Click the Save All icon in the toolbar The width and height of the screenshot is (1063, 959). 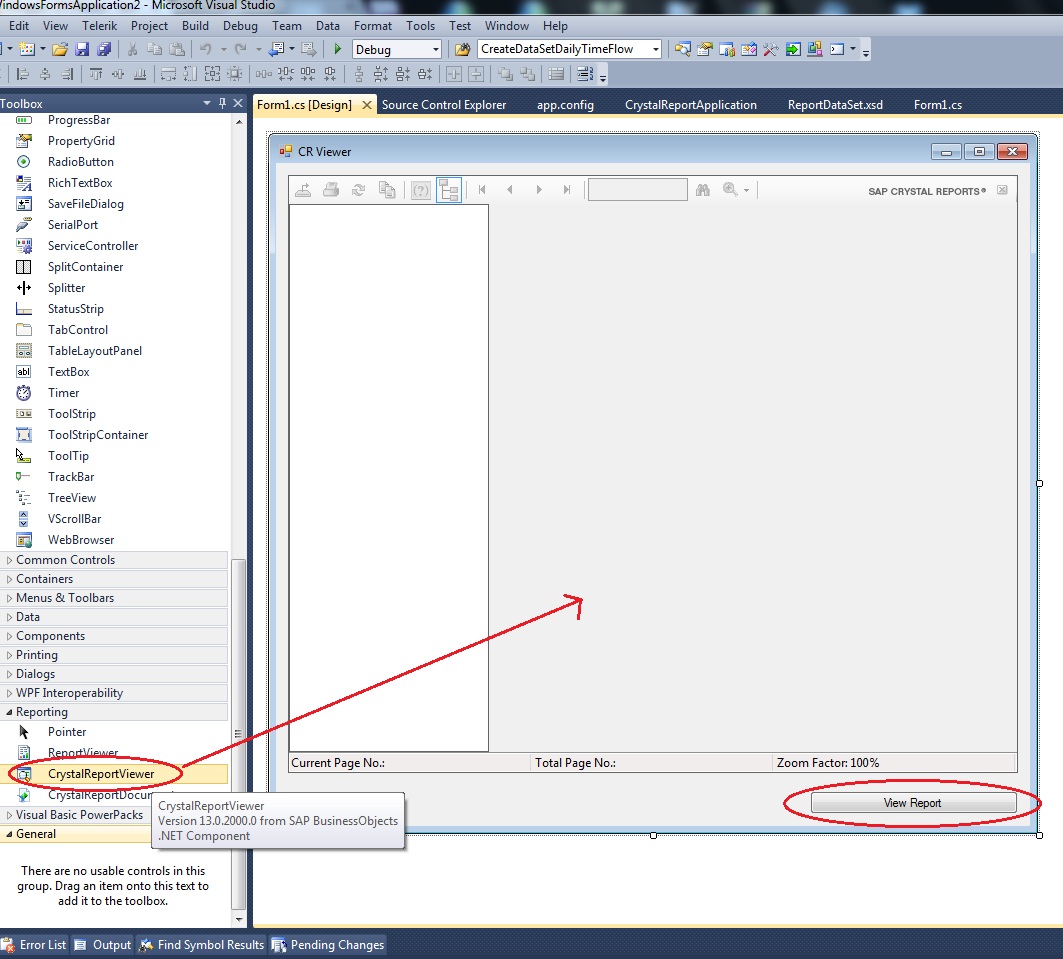click(104, 48)
